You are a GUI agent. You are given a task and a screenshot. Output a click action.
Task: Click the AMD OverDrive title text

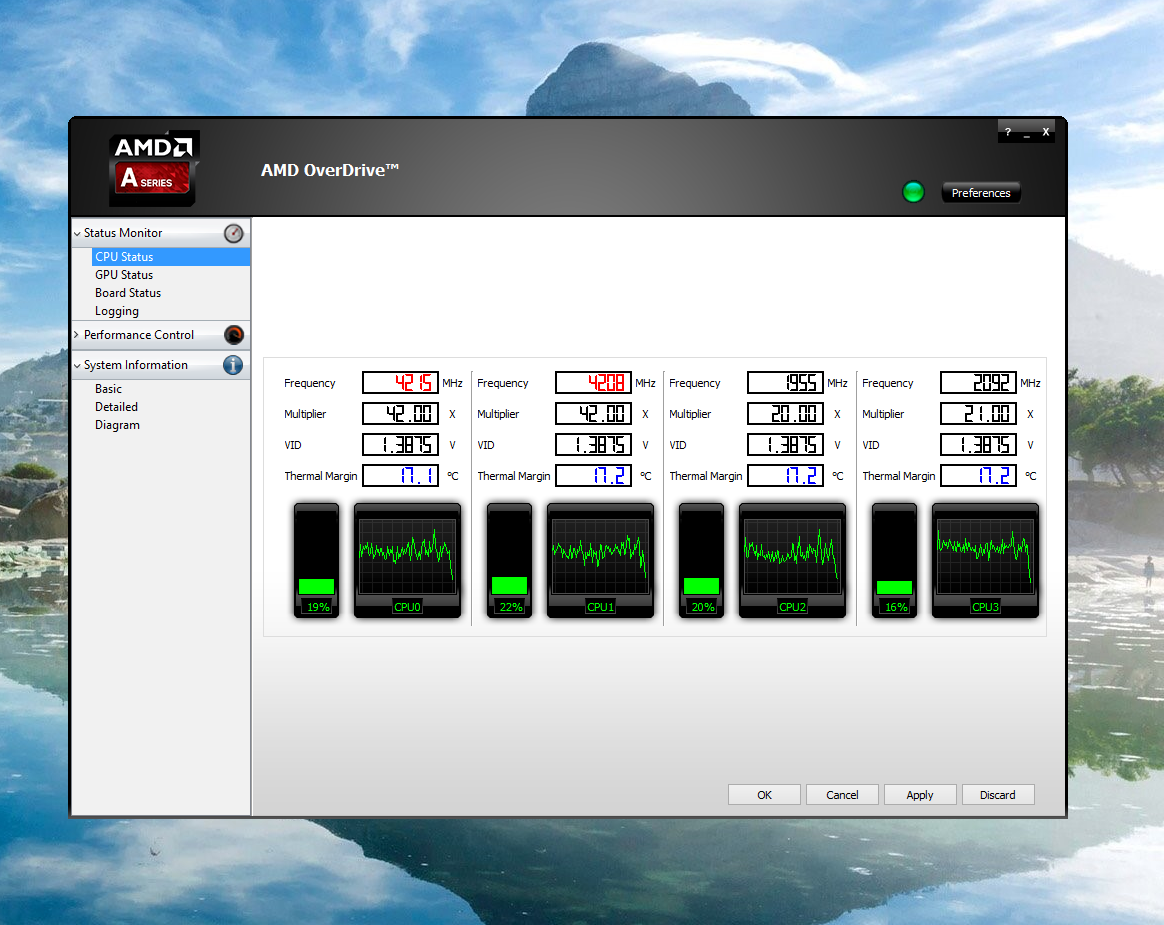pos(330,170)
